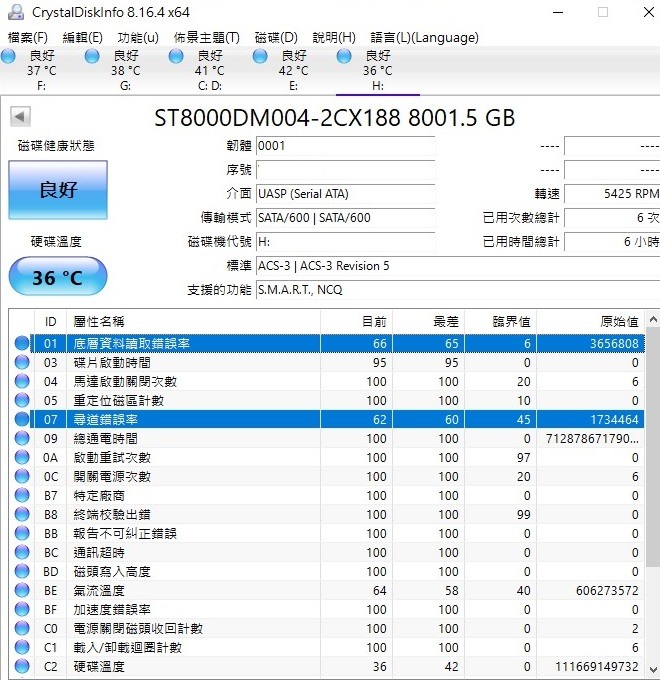Click the standard field ACS-3 Revision 5
Screen dimensions: 660x680
[x=458, y=266]
